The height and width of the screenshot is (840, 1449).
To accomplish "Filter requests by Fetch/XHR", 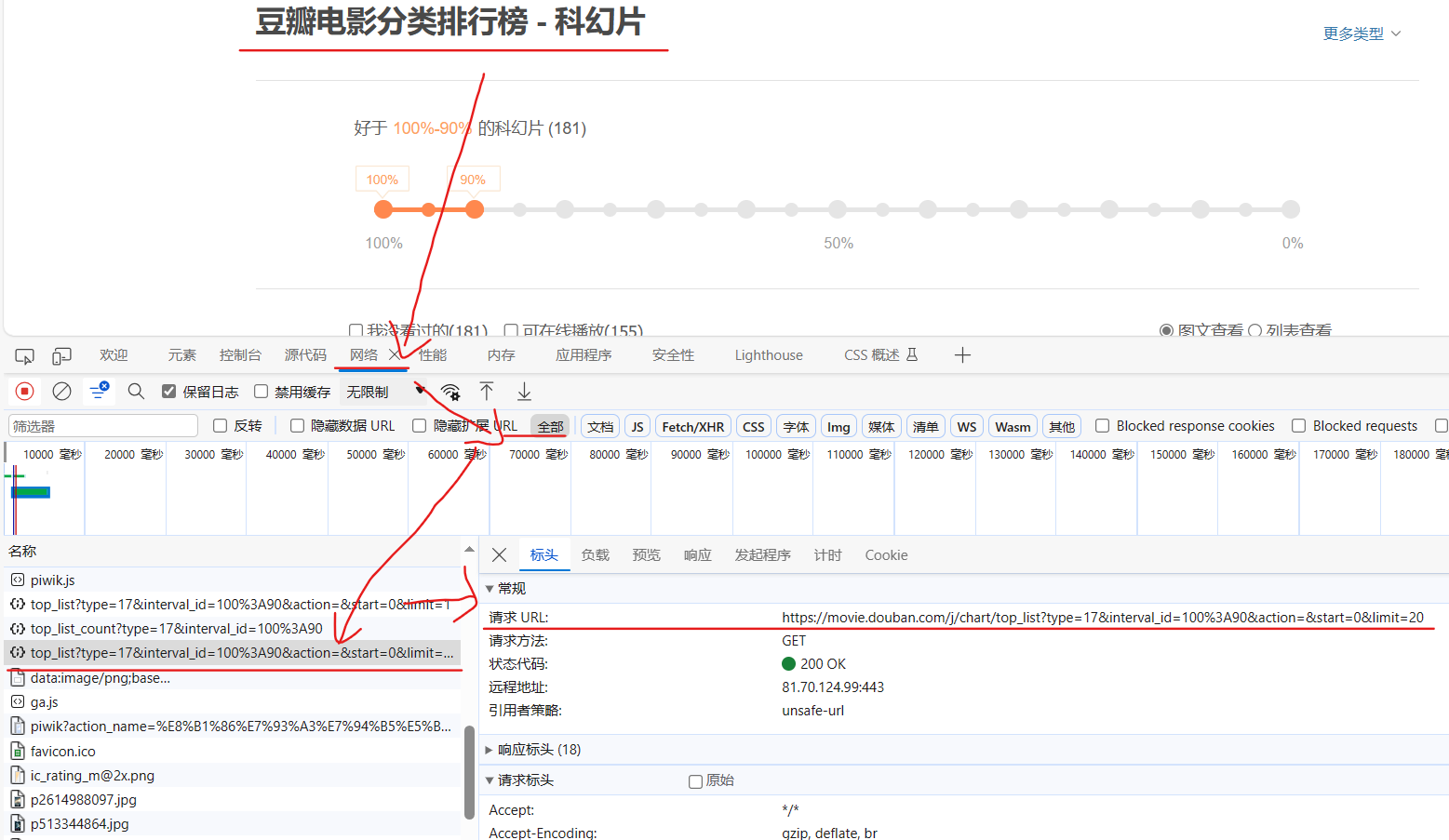I will coord(693,427).
